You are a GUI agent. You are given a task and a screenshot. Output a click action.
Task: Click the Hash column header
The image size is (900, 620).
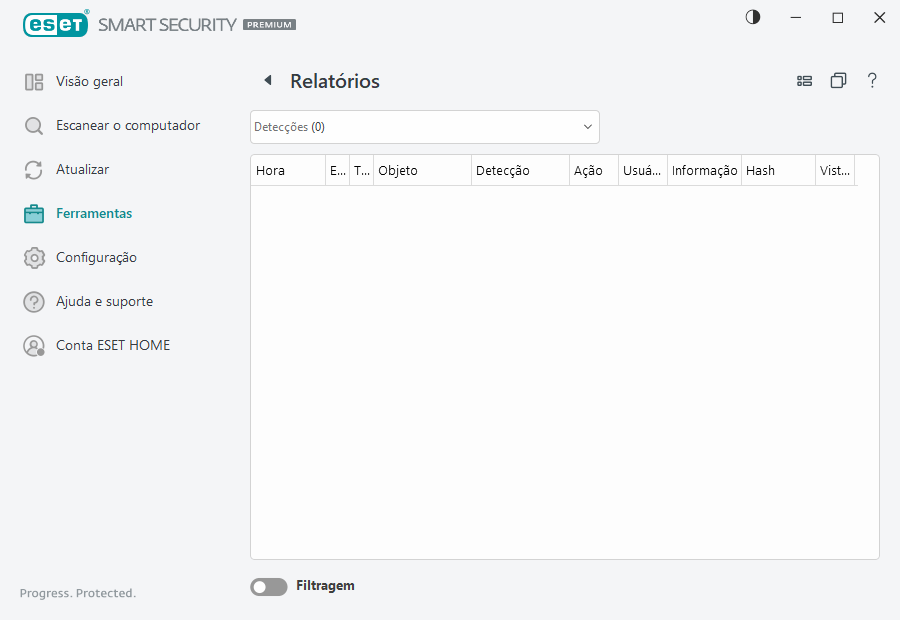click(760, 170)
